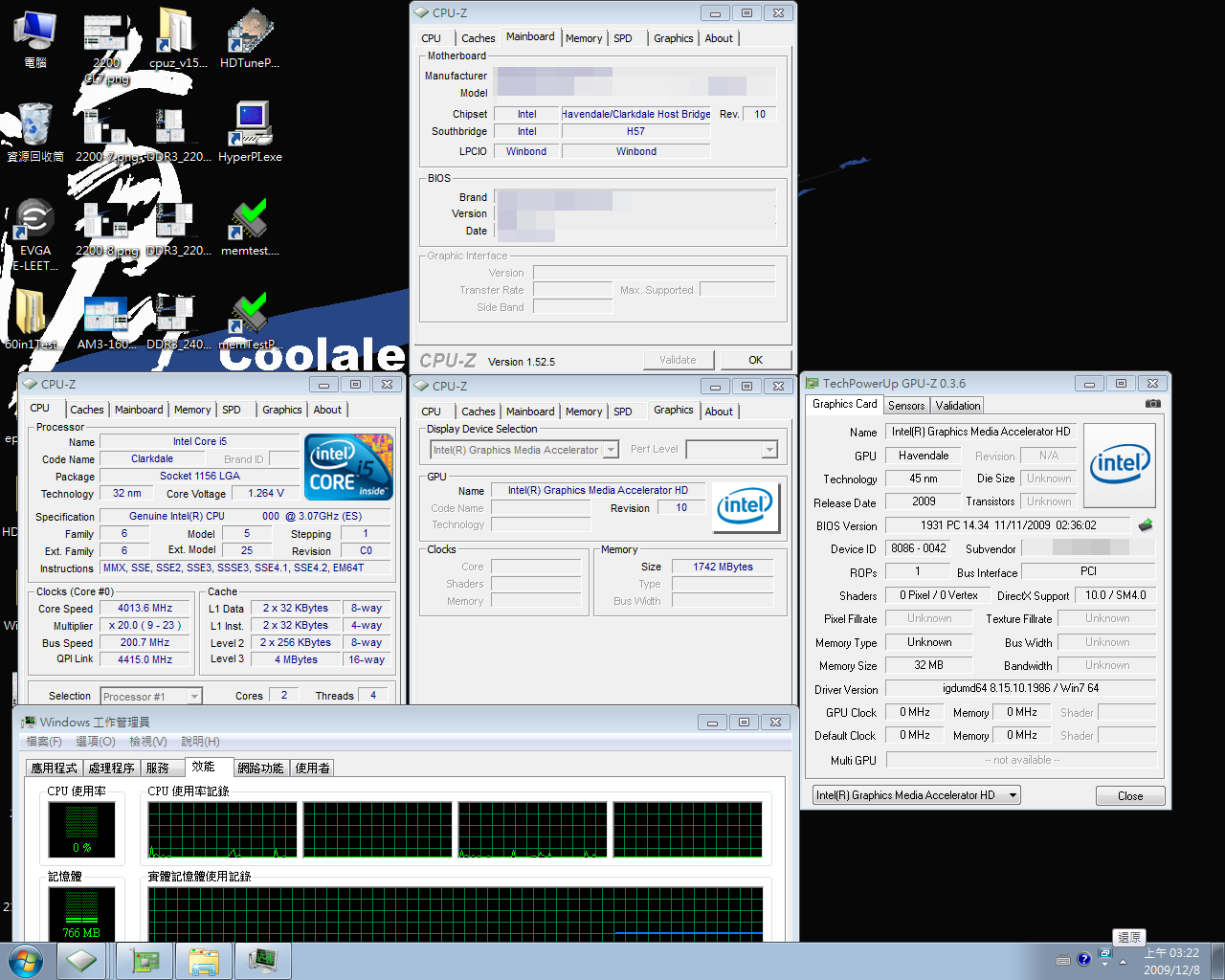Click the CPU-Z taskbar button
Image resolution: width=1225 pixels, height=980 pixels.
[82, 961]
